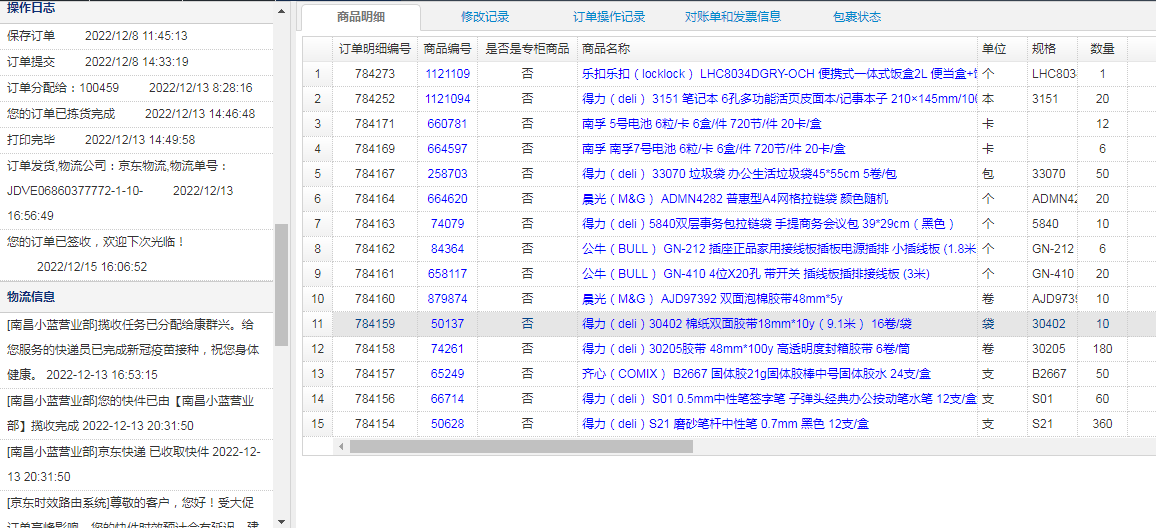Click the 订单提交 log entry
This screenshot has height=528, width=1156.
click(x=136, y=62)
